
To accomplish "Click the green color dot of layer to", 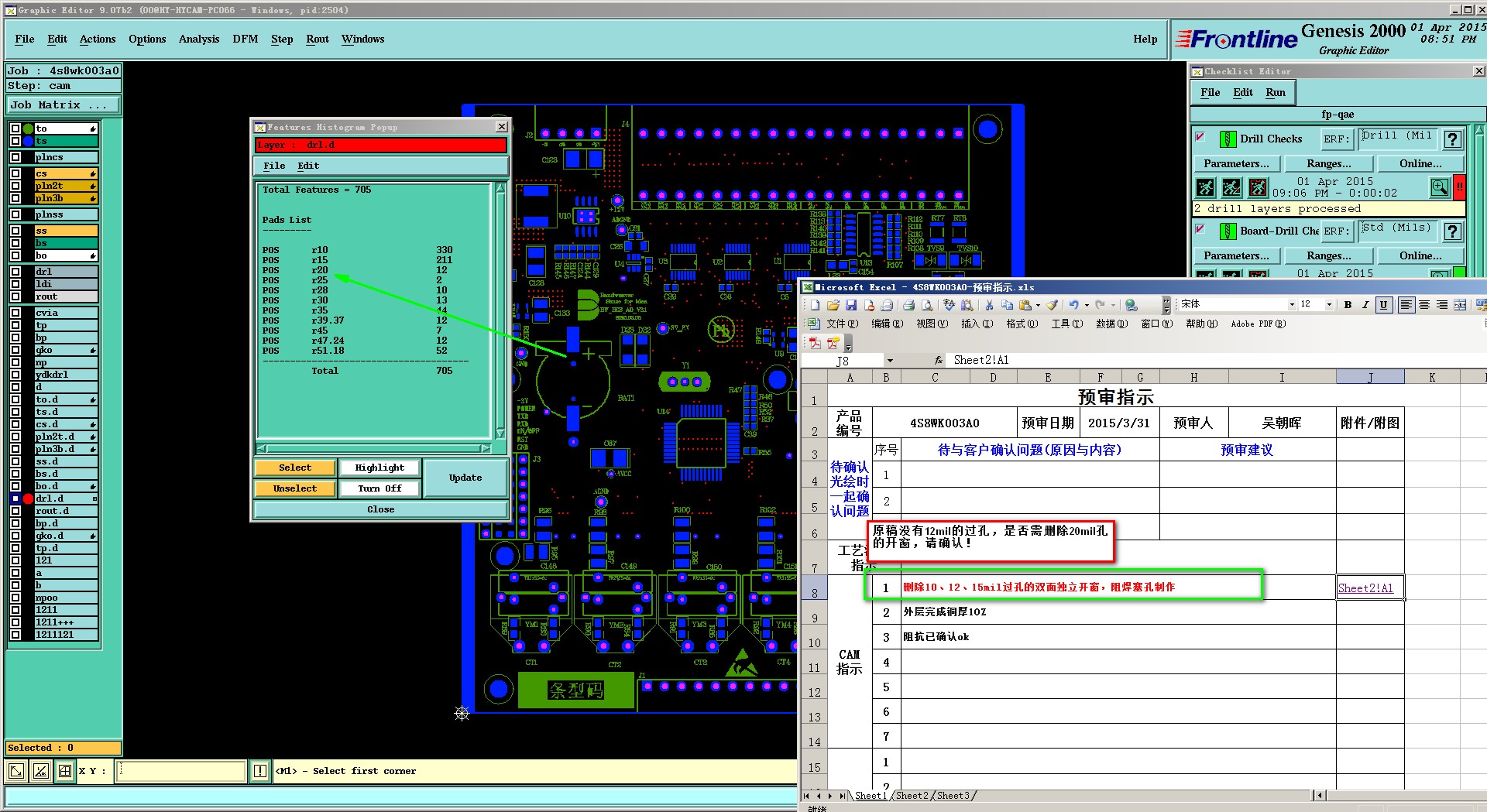I will (29, 128).
